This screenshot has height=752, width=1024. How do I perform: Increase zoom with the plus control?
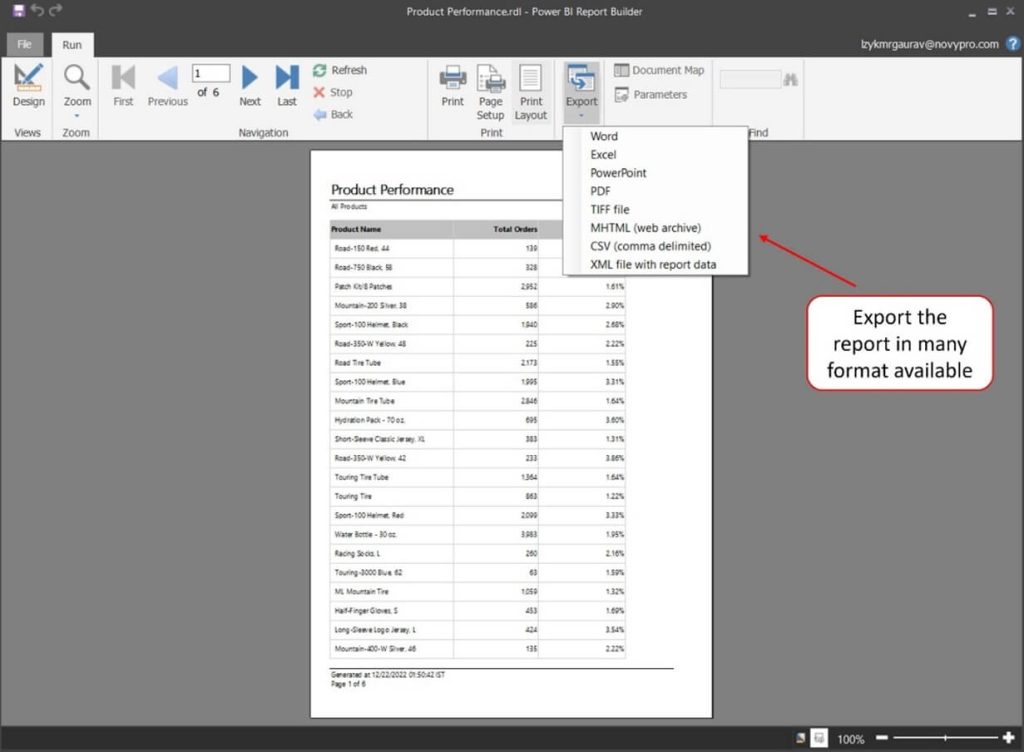(x=1010, y=738)
